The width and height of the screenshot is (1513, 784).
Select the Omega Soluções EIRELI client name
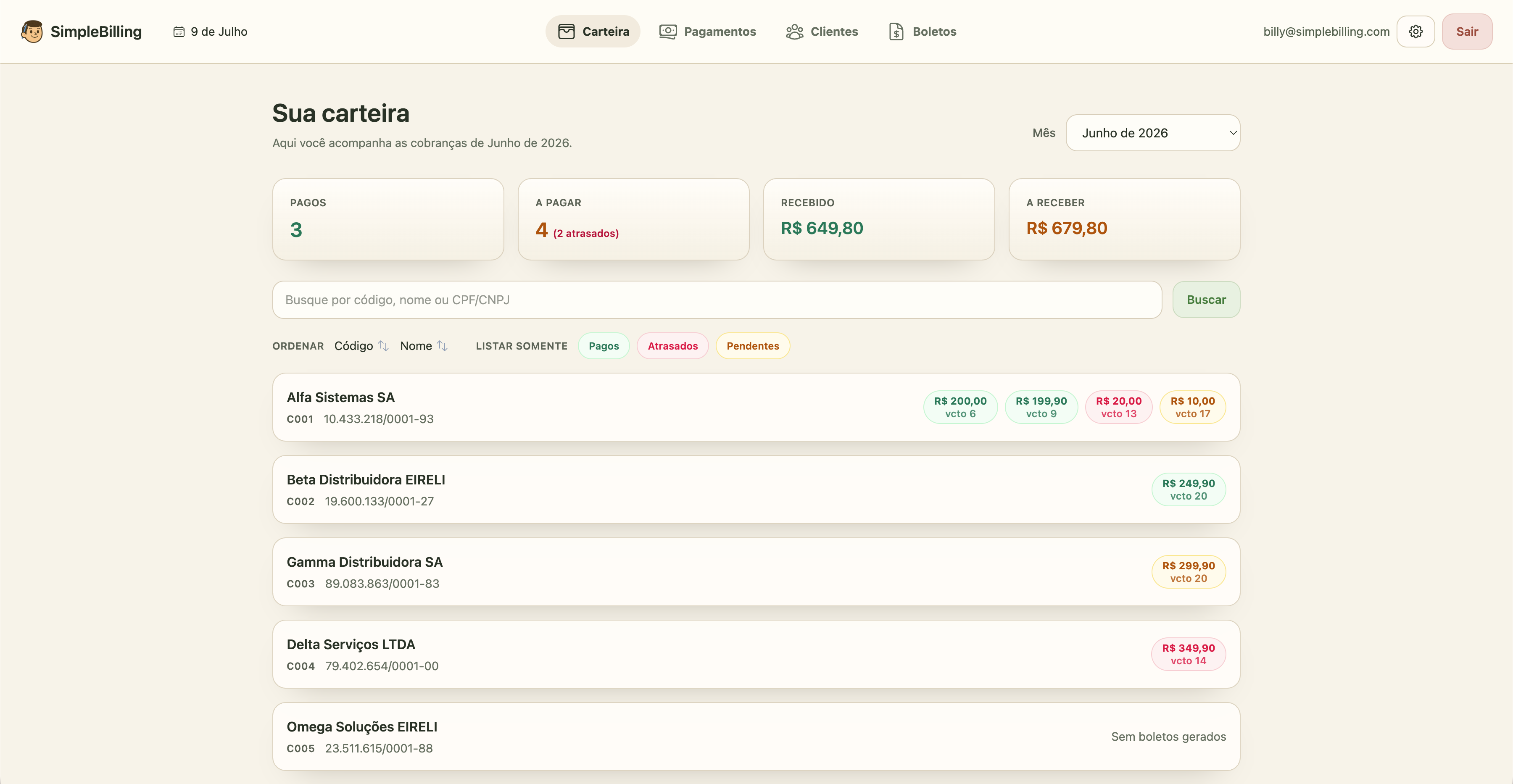click(362, 726)
